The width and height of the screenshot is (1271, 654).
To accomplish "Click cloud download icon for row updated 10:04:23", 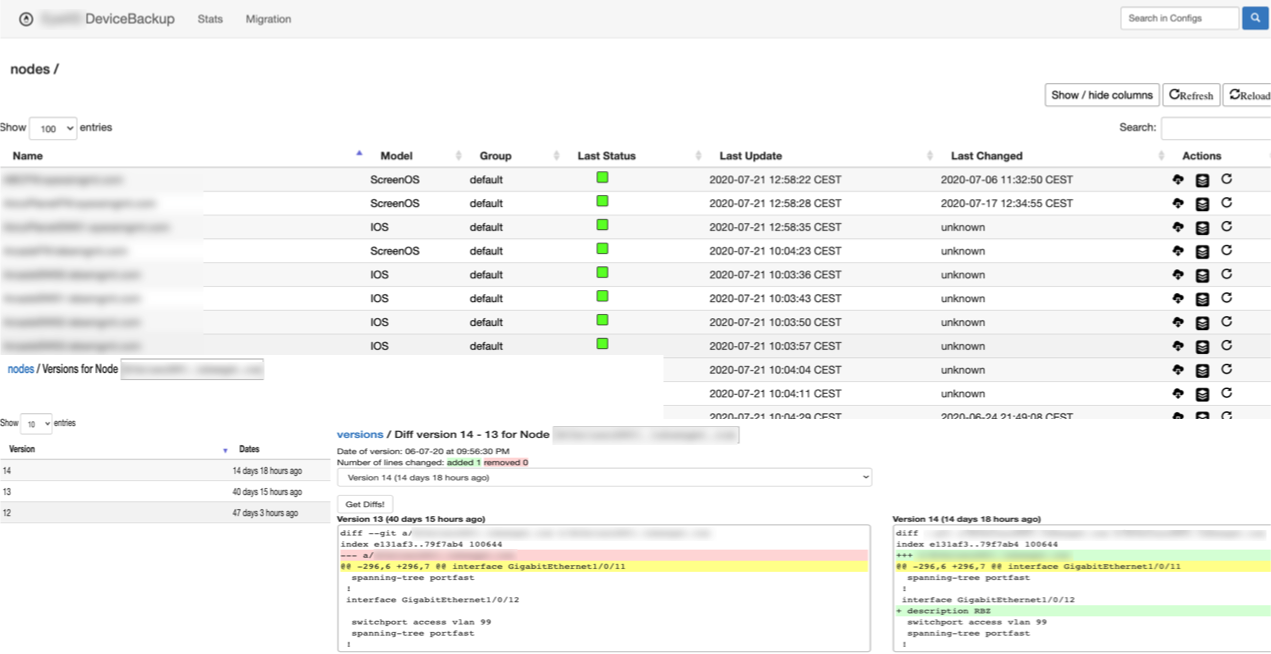I will (1178, 251).
